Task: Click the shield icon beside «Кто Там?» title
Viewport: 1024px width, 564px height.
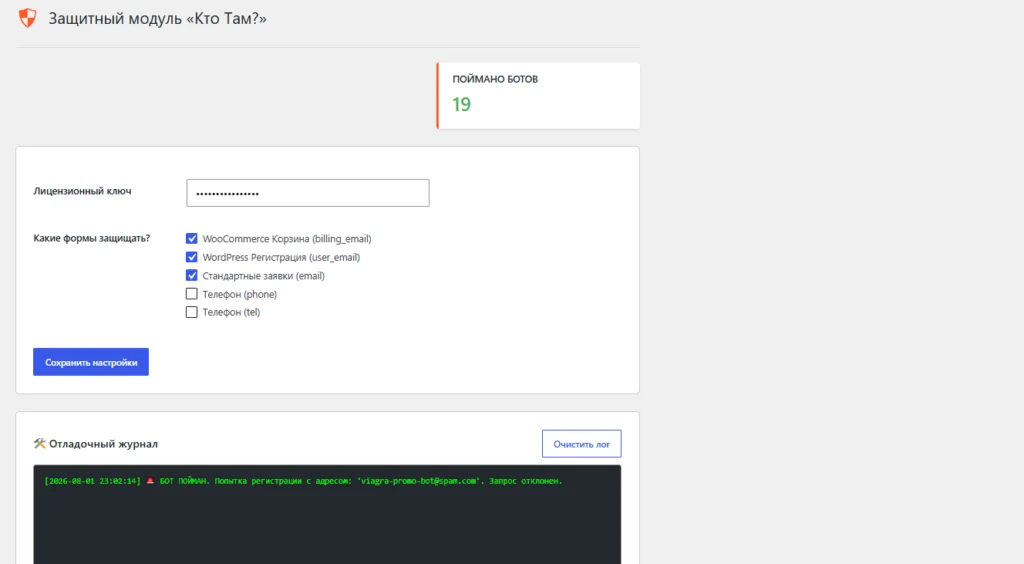Action: (x=27, y=18)
